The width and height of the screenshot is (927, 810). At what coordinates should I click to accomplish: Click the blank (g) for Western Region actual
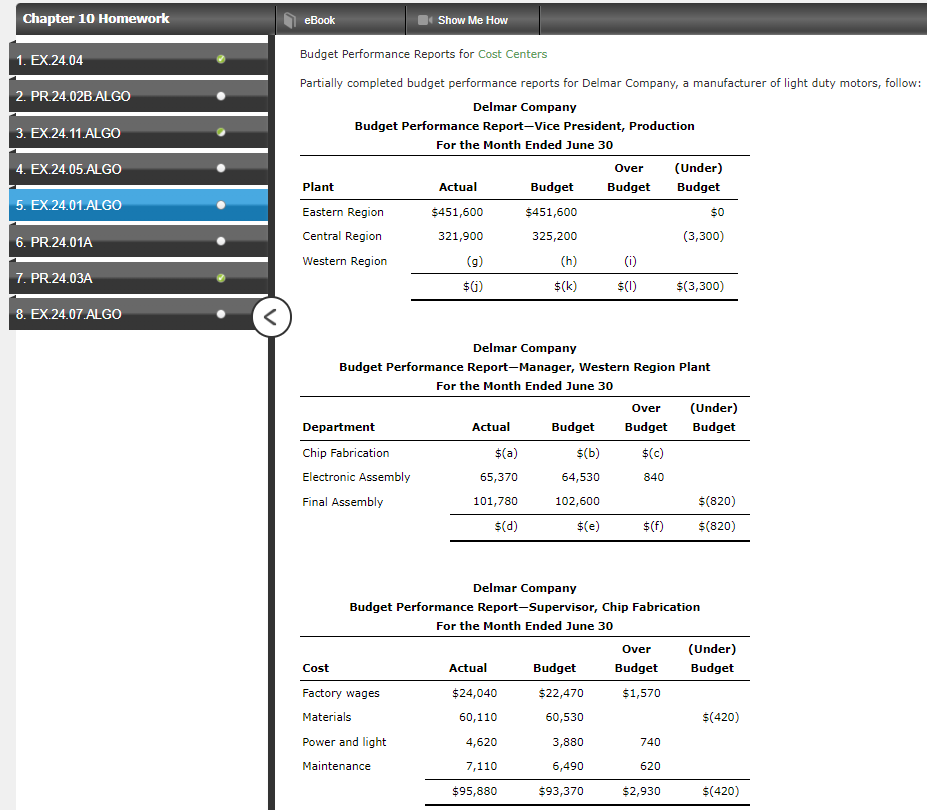click(x=474, y=261)
